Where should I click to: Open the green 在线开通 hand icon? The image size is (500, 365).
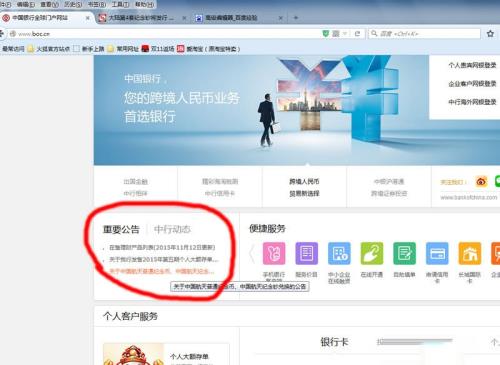pyautogui.click(x=372, y=253)
